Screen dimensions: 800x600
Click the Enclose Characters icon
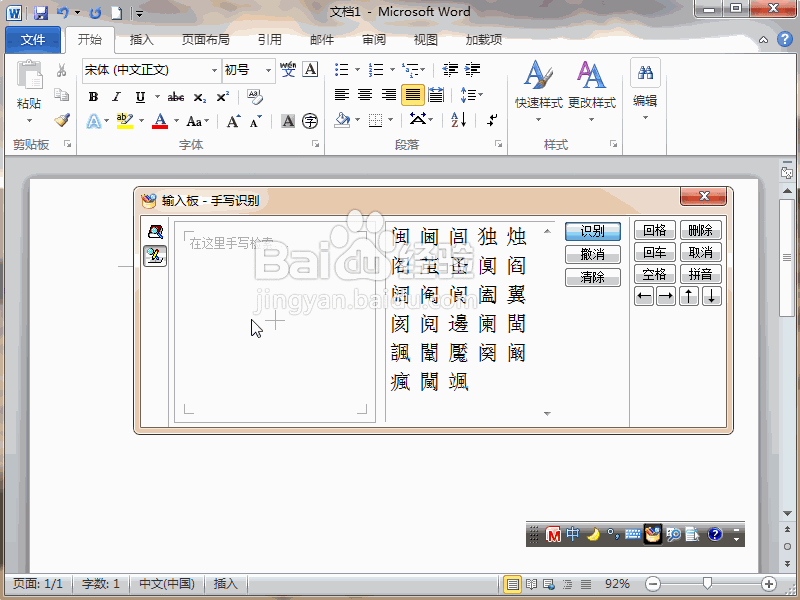310,121
